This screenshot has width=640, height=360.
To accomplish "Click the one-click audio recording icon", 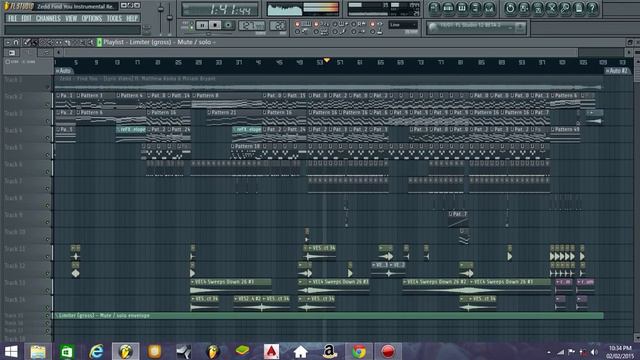I will [x=565, y=8].
